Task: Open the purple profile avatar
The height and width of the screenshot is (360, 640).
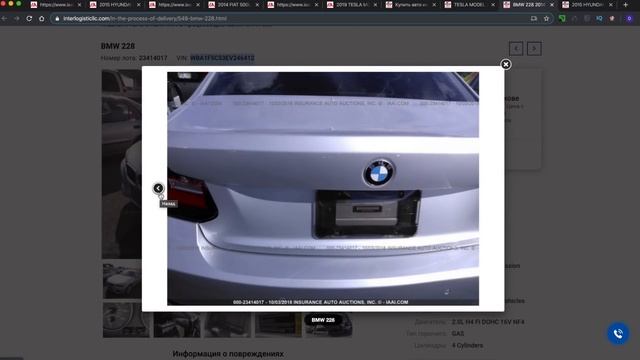Action: click(x=629, y=18)
